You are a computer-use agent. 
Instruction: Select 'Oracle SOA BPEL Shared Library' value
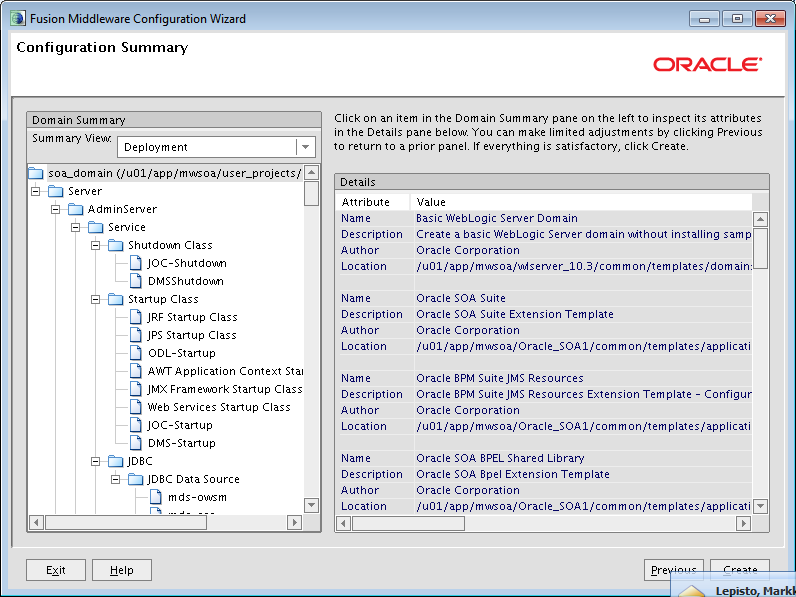pos(500,458)
